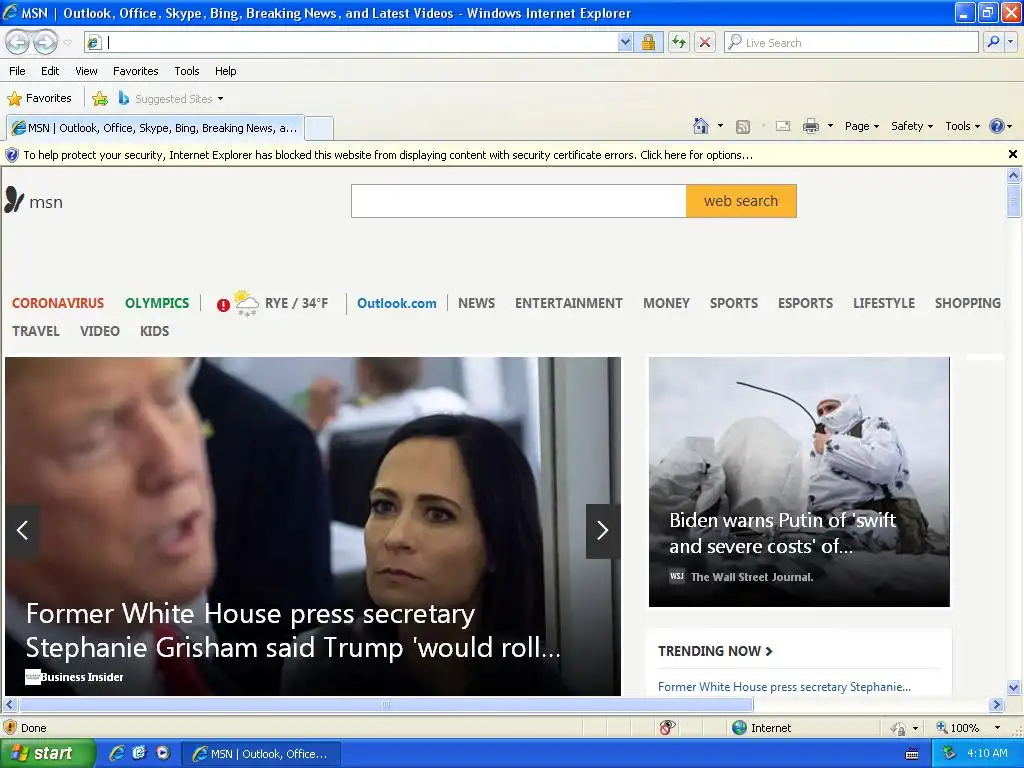The height and width of the screenshot is (768, 1024).
Task: Click the red weather alert icon
Action: tap(223, 305)
